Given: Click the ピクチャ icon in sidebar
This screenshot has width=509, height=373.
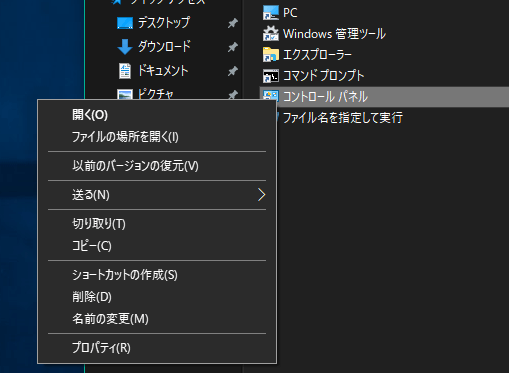Looking at the screenshot, I should click(125, 94).
